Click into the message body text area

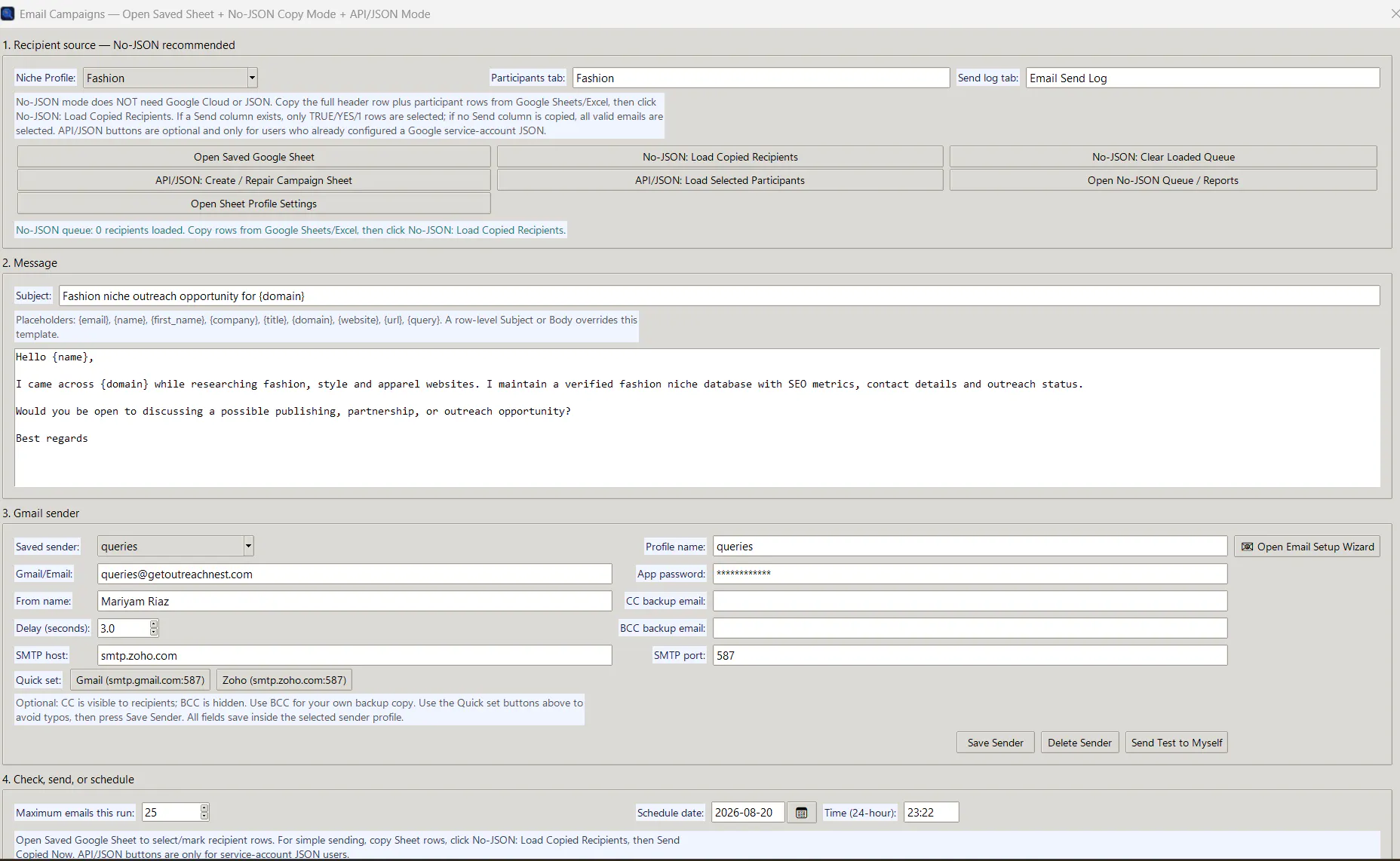click(697, 418)
